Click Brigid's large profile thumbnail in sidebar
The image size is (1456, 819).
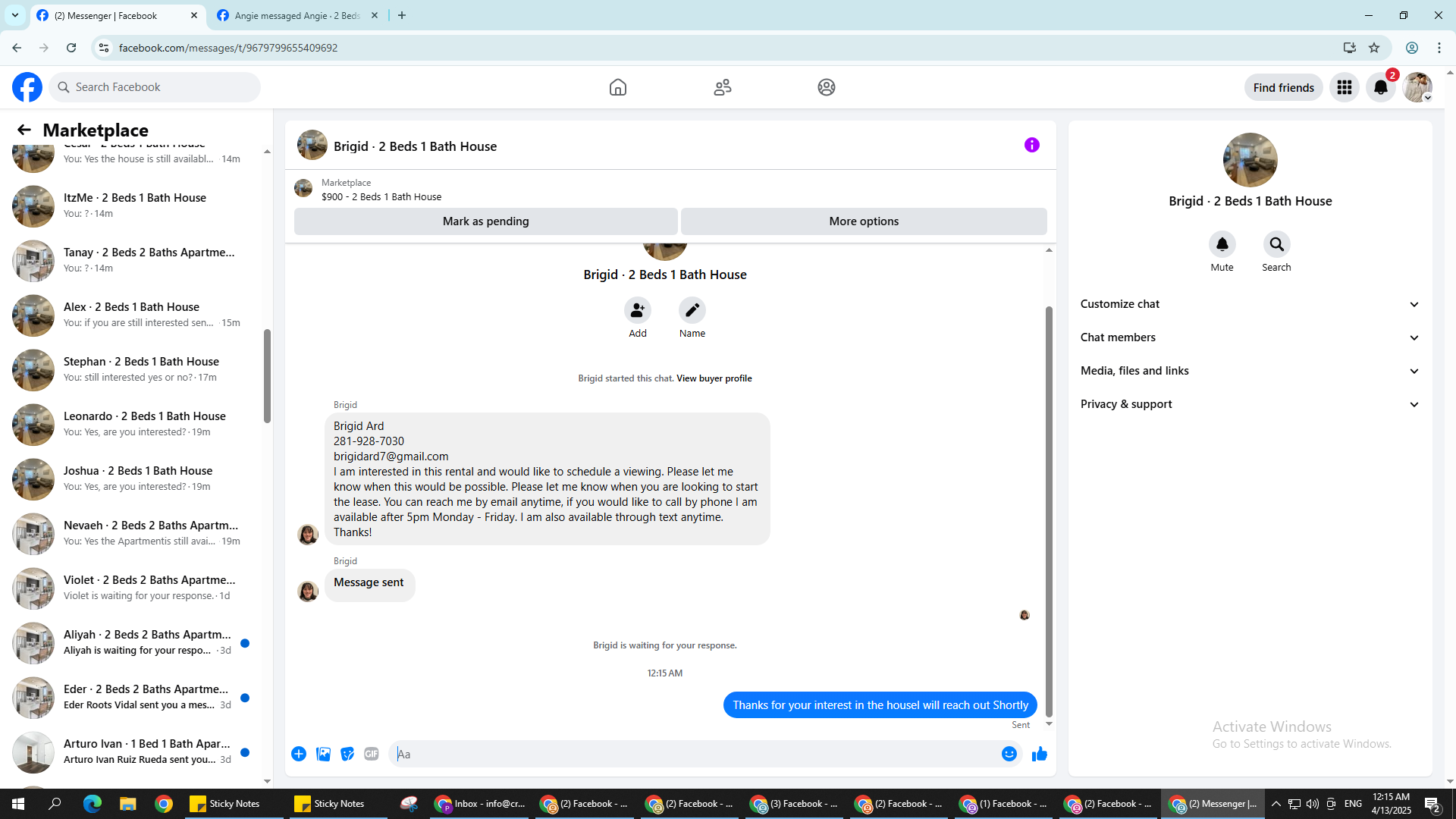[1250, 160]
